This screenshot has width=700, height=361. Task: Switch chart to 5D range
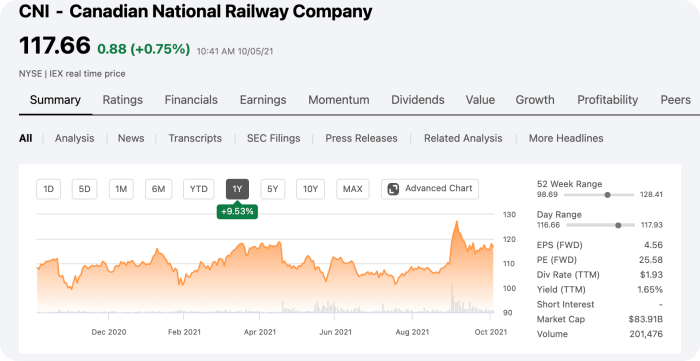click(84, 189)
